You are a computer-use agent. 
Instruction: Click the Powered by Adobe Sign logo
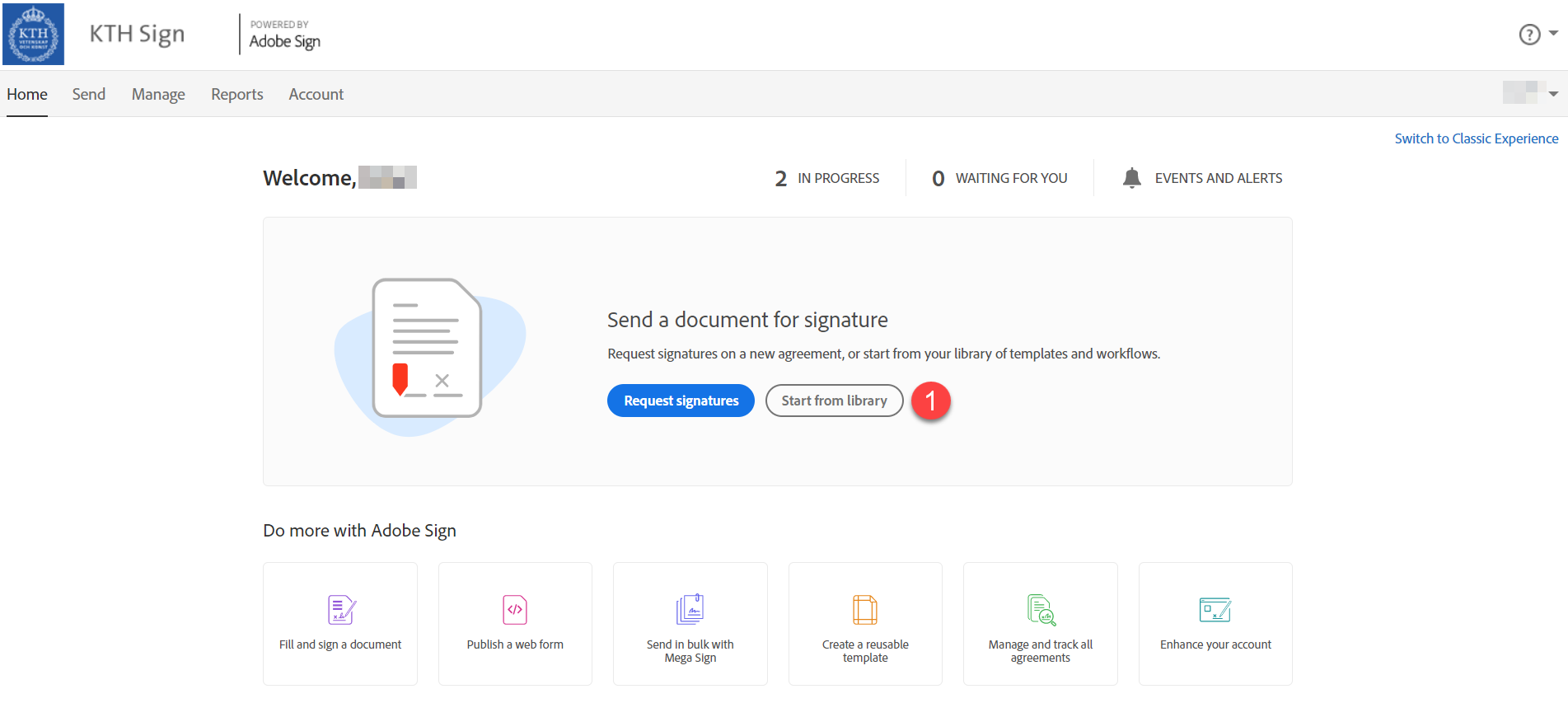pyautogui.click(x=284, y=35)
